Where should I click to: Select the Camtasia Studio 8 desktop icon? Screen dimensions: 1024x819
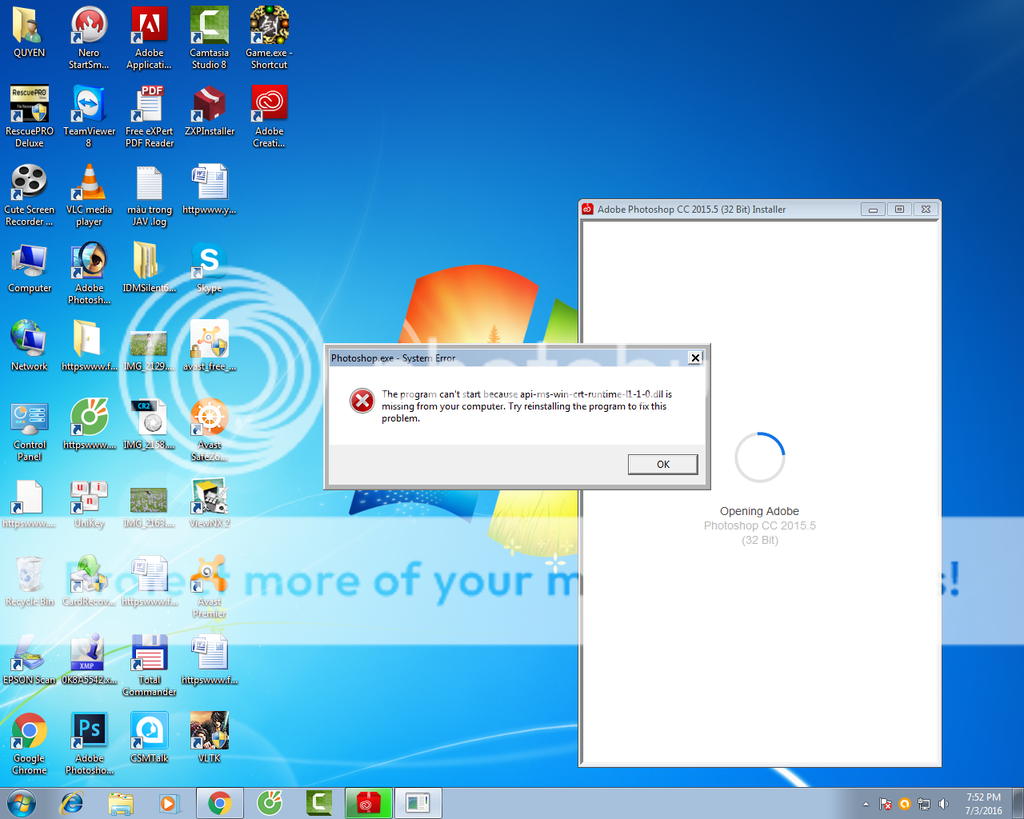pos(209,38)
